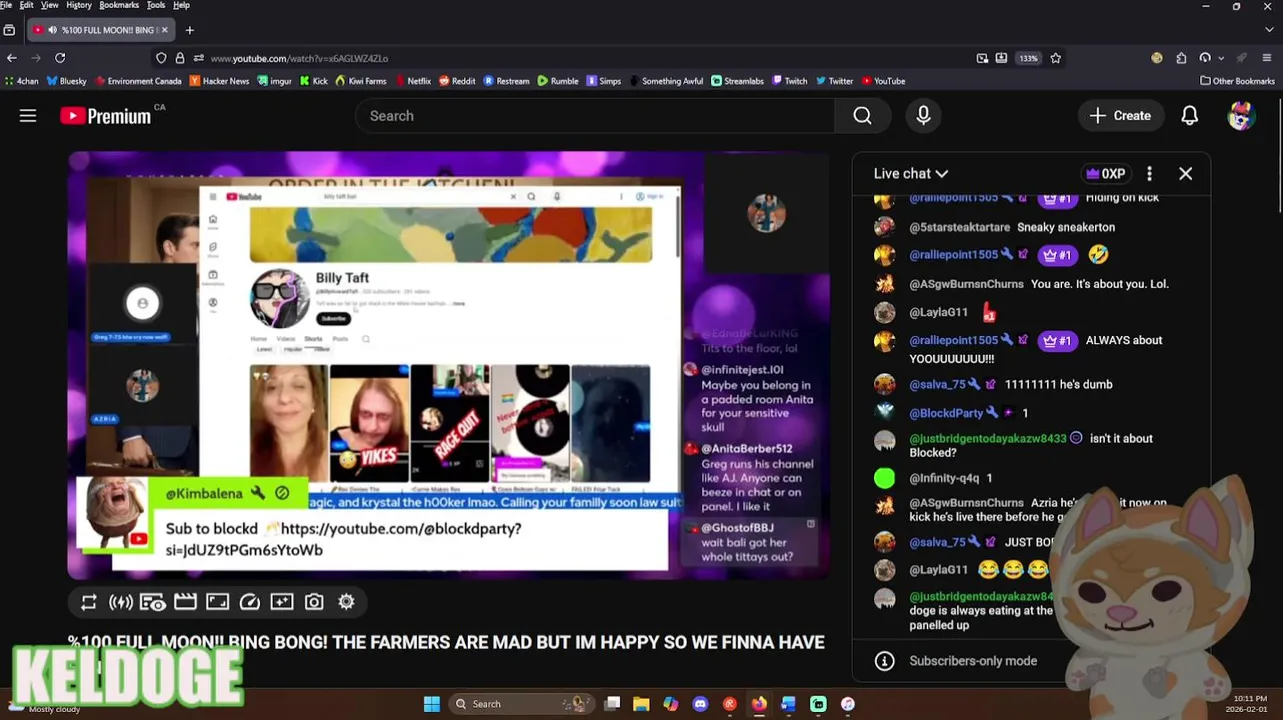Click the eye playlist icon in enhancer toolbar
This screenshot has width=1283, height=720.
(x=153, y=602)
